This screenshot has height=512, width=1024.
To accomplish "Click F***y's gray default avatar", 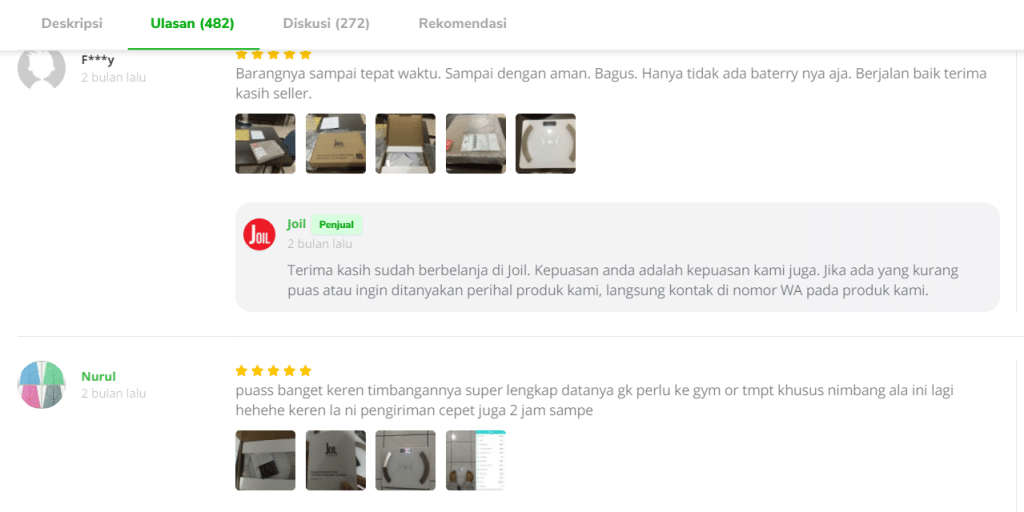I will (41, 67).
